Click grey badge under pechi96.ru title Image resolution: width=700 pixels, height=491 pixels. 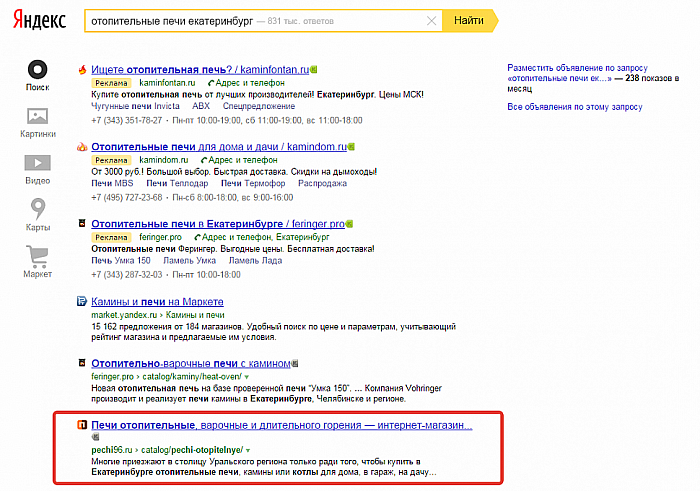point(96,437)
